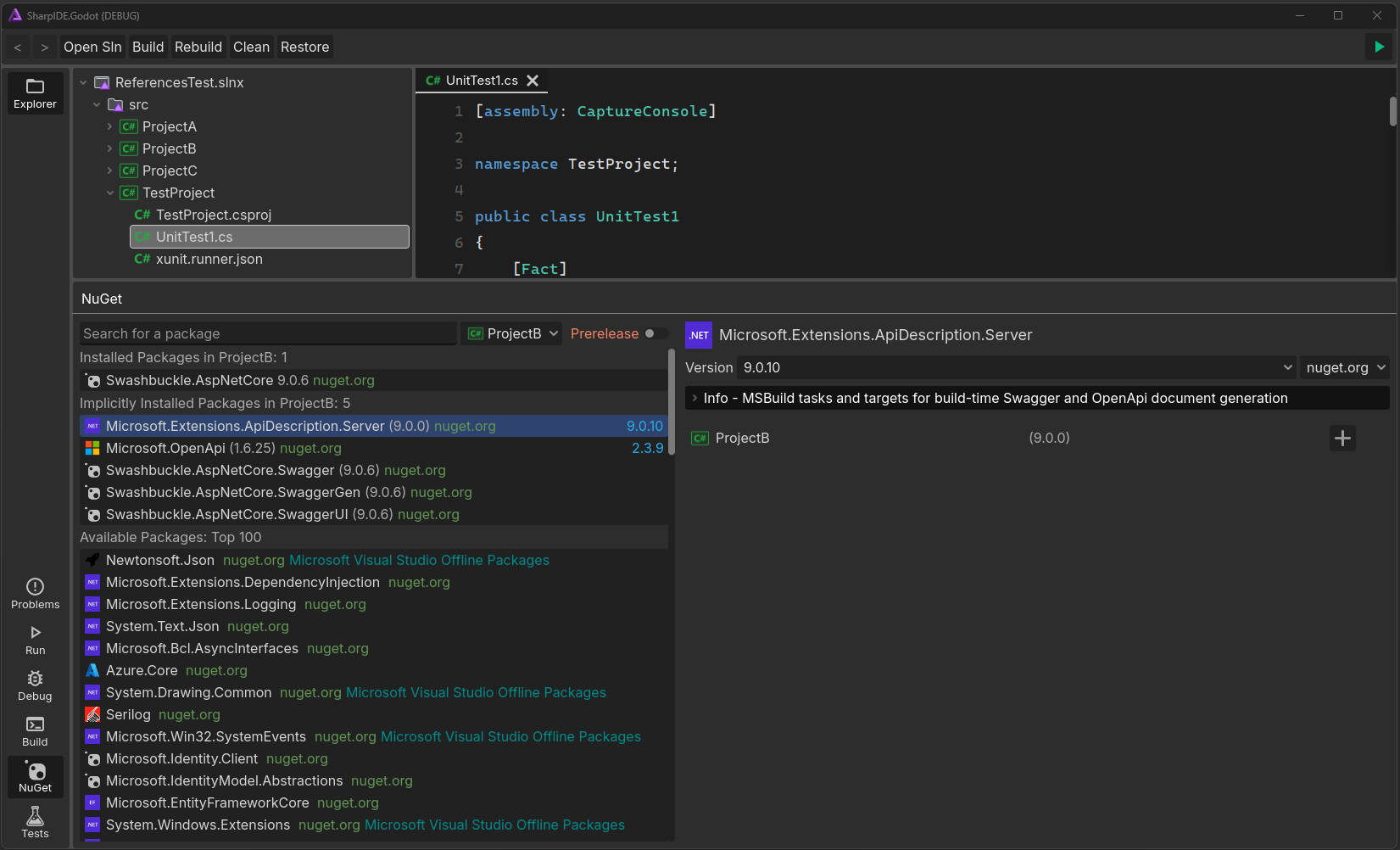Click the Restore toolbar button
The width and height of the screenshot is (1400, 850).
(304, 48)
